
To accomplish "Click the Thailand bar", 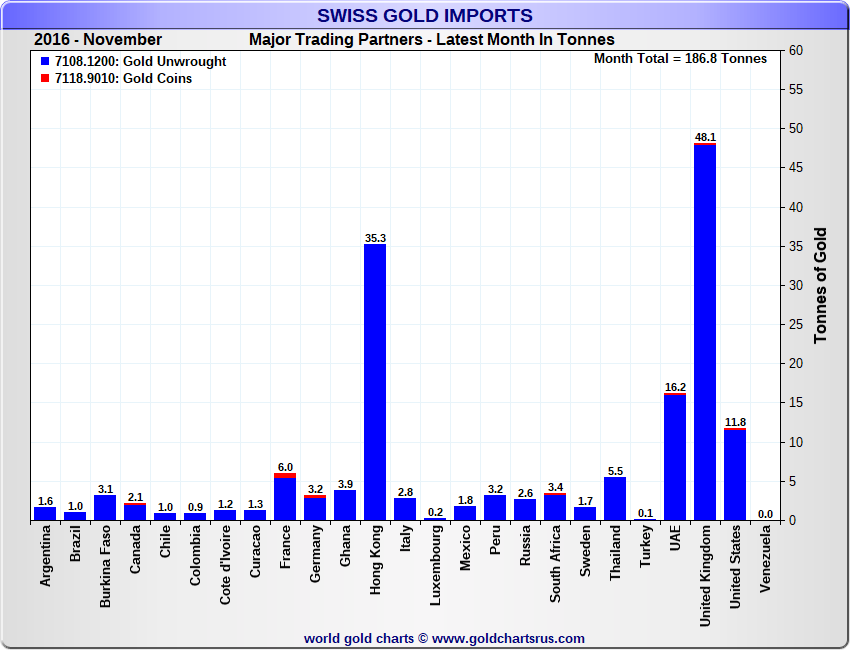I will coord(614,498).
